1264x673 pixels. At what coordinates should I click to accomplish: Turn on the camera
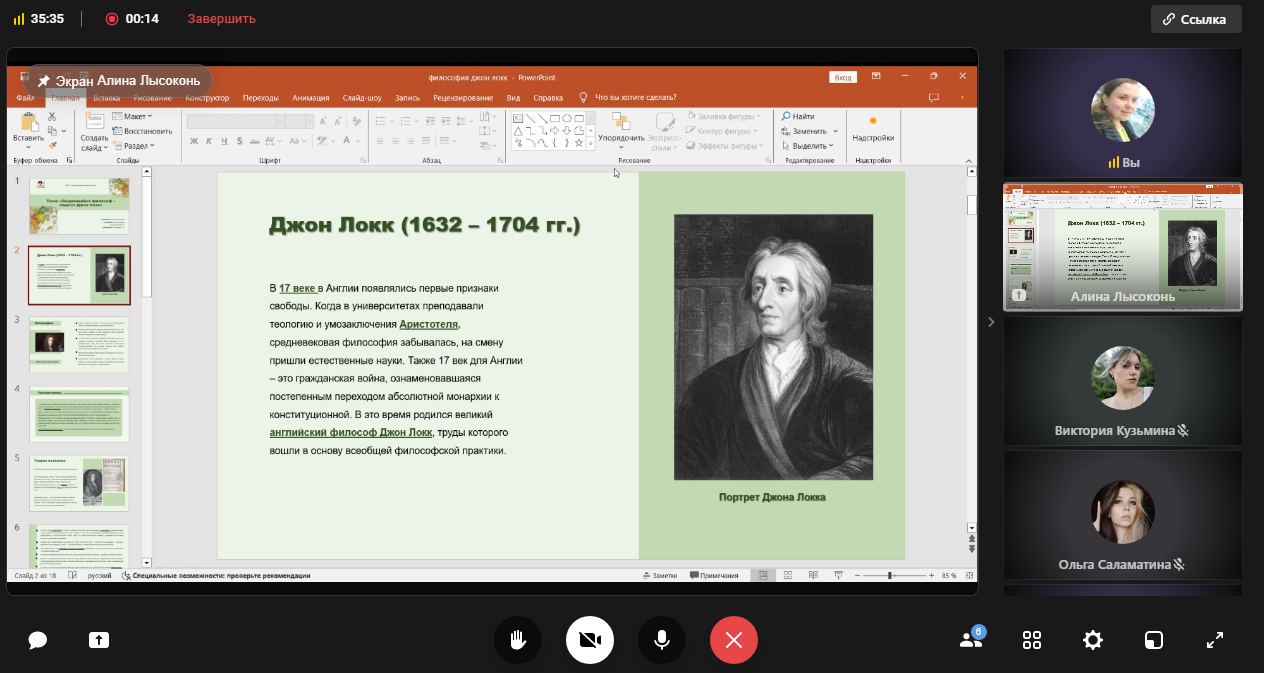[x=590, y=640]
